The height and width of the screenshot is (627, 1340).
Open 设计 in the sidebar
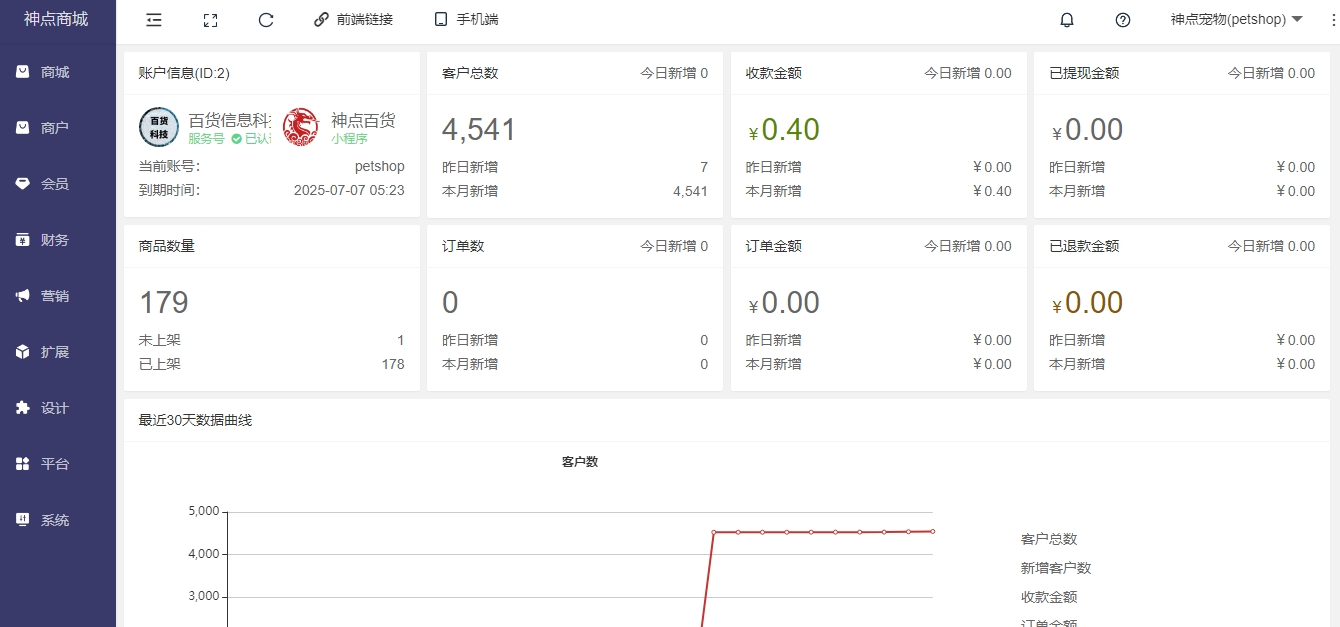[x=58, y=408]
